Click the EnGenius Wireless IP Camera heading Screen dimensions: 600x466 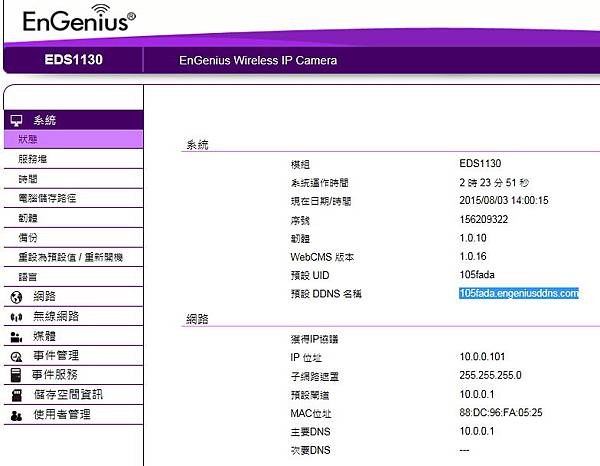[x=258, y=60]
